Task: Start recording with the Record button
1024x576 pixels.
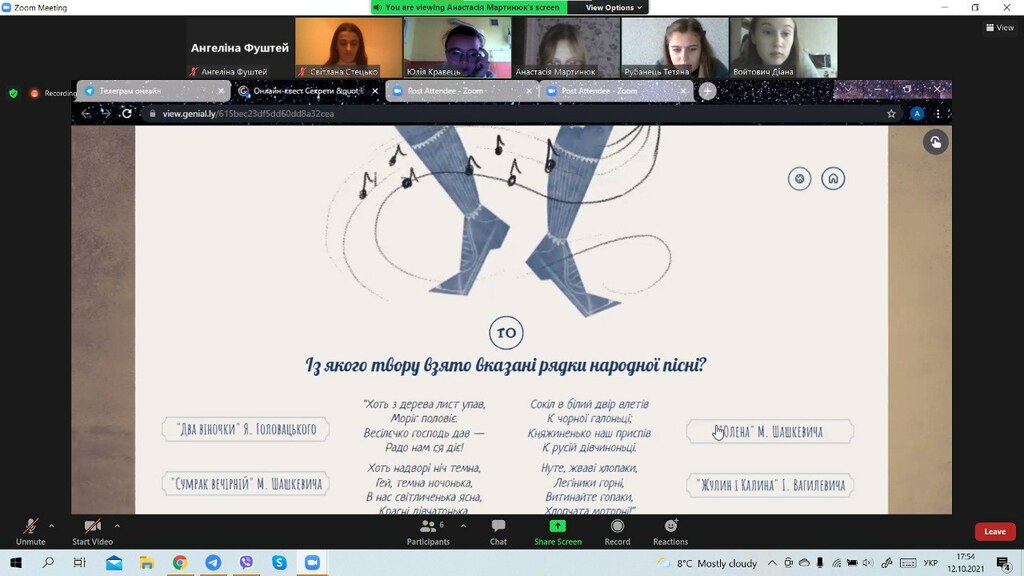Action: tap(617, 532)
